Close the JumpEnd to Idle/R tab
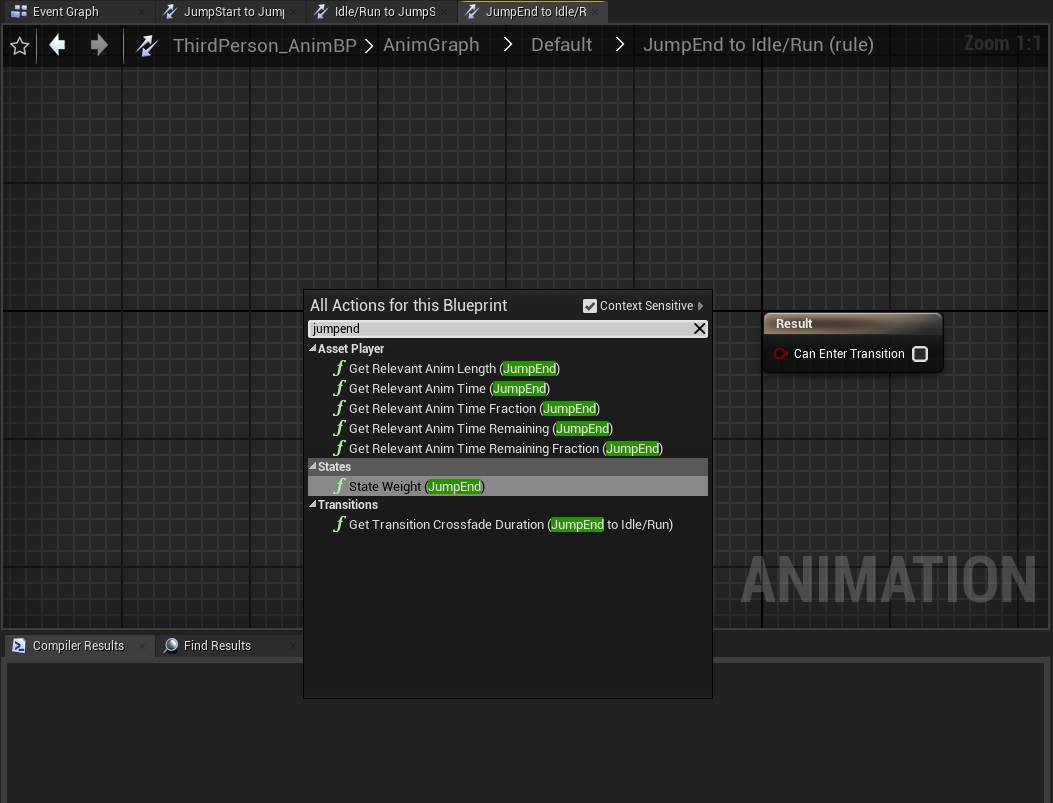Screen dimensions: 1053x803 (x=596, y=11)
